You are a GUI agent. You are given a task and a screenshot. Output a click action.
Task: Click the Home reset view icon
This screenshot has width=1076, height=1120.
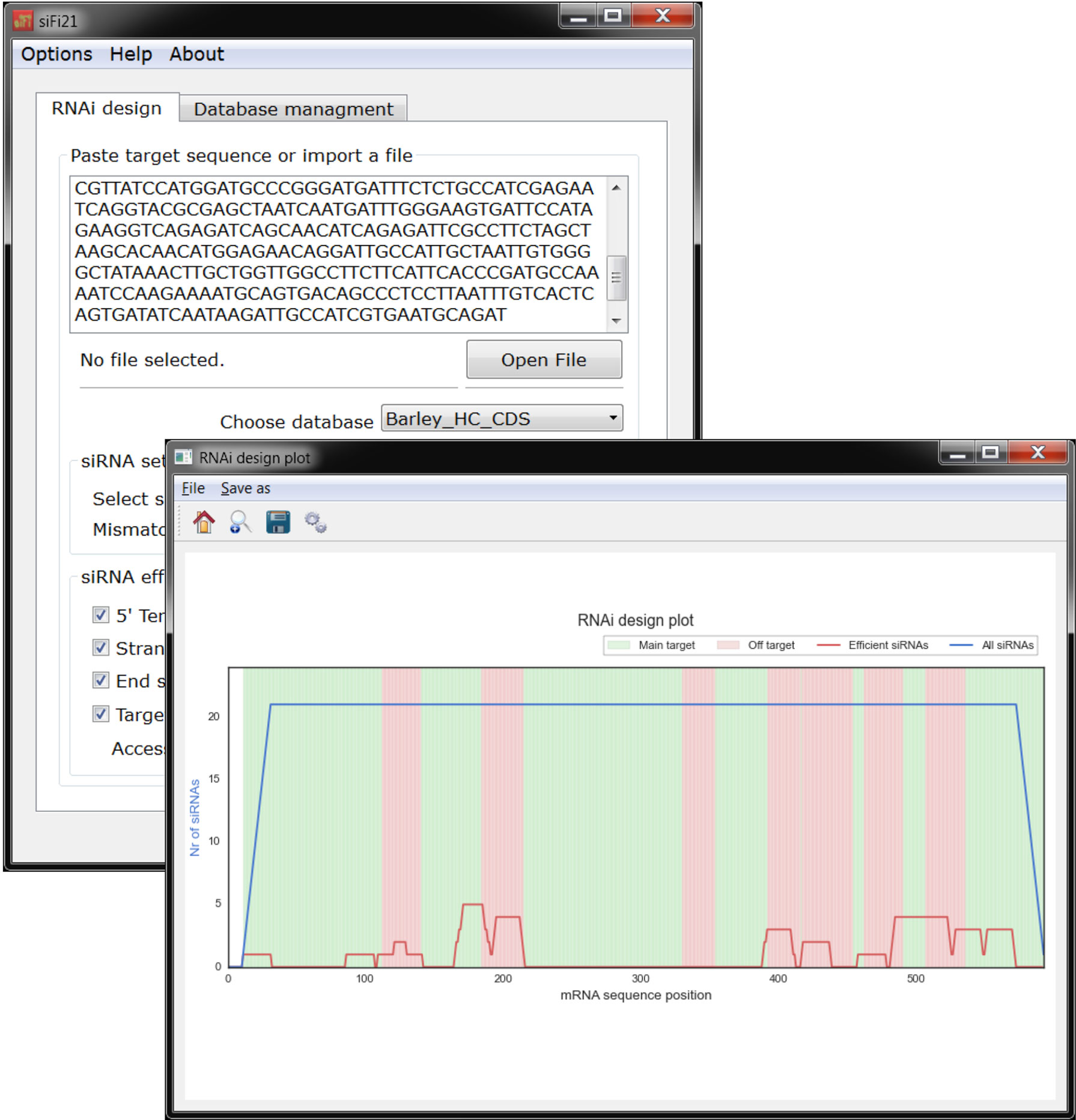click(x=204, y=522)
